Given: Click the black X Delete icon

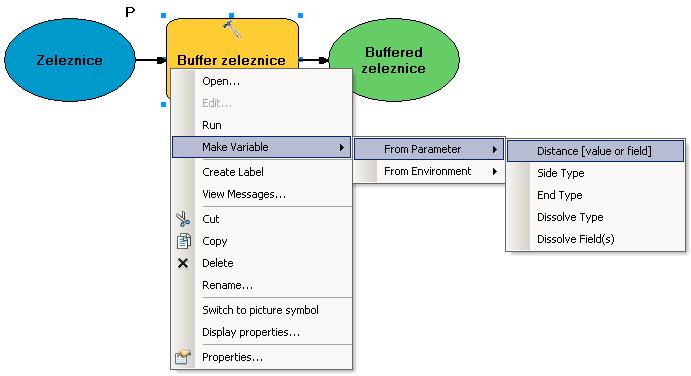Looking at the screenshot, I should [182, 263].
